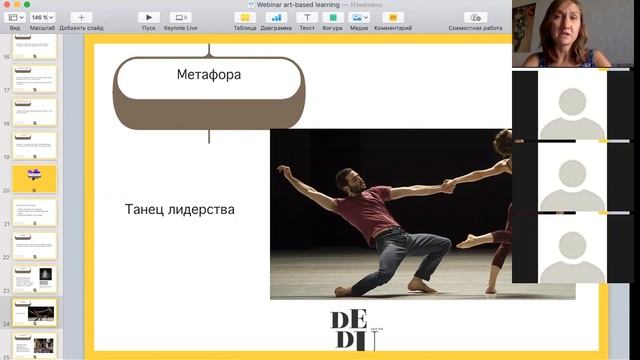Viewport: 640px width, 360px height.
Task: Click the Метафора title text
Action: pyautogui.click(x=209, y=75)
